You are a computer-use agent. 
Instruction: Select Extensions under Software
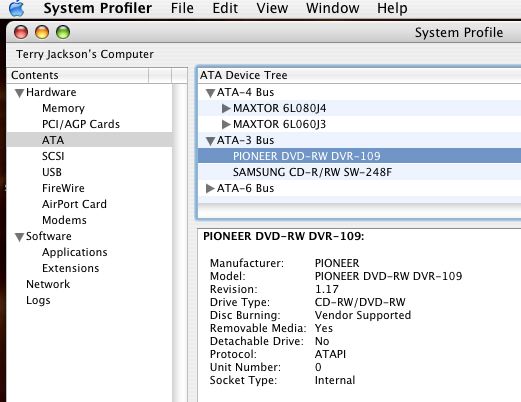pyautogui.click(x=70, y=268)
